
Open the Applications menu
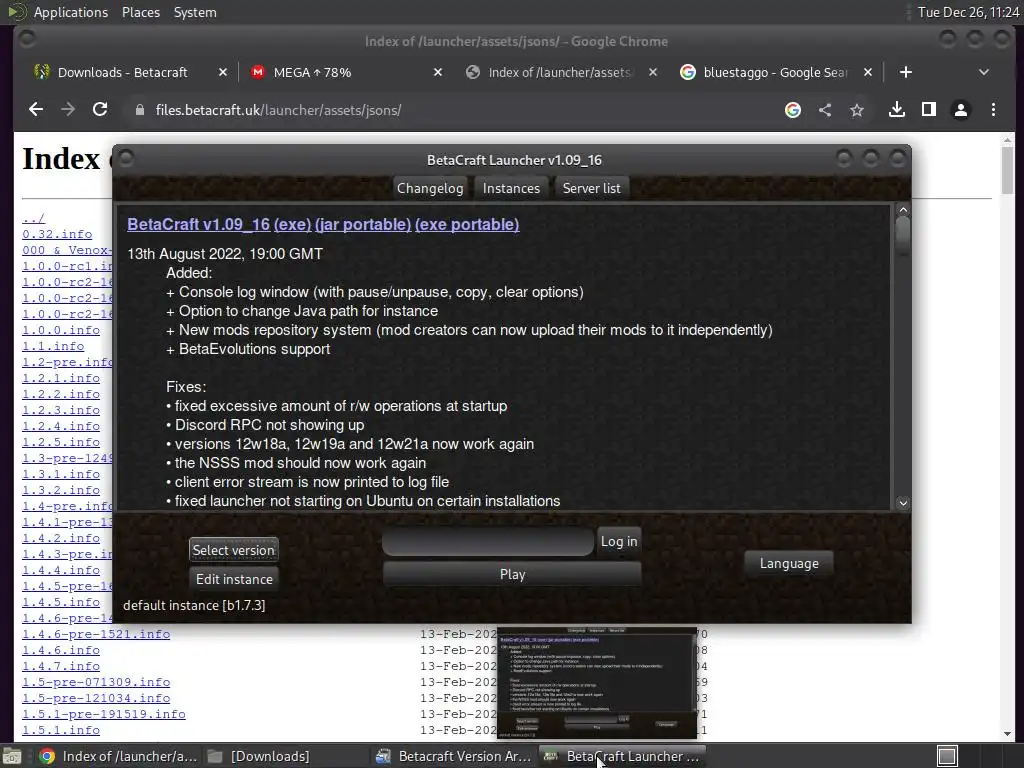71,12
